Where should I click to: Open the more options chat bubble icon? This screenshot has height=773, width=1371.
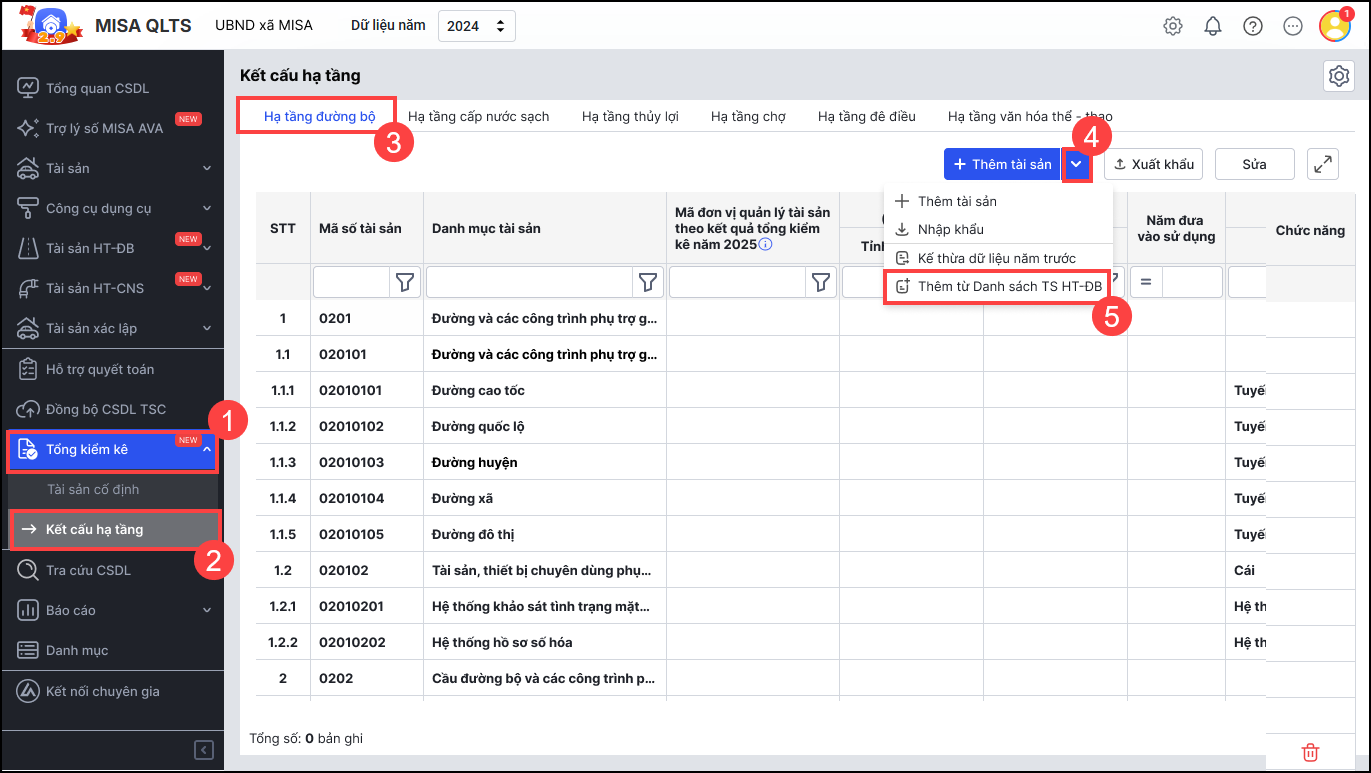click(x=1293, y=26)
